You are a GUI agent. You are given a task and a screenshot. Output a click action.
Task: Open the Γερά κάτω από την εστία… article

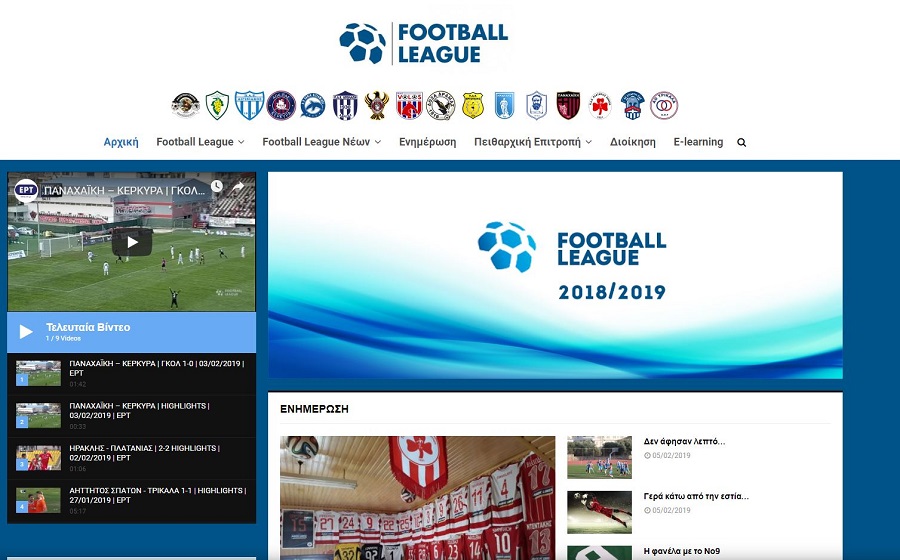[696, 496]
